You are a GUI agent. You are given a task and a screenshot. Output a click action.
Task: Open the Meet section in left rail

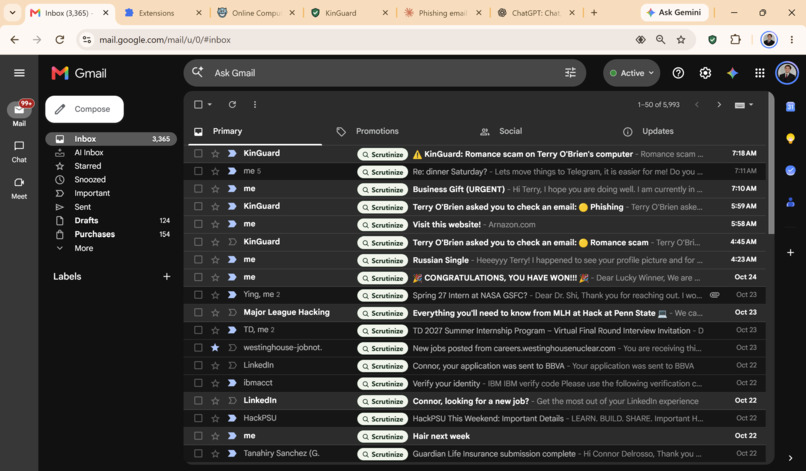(19, 188)
